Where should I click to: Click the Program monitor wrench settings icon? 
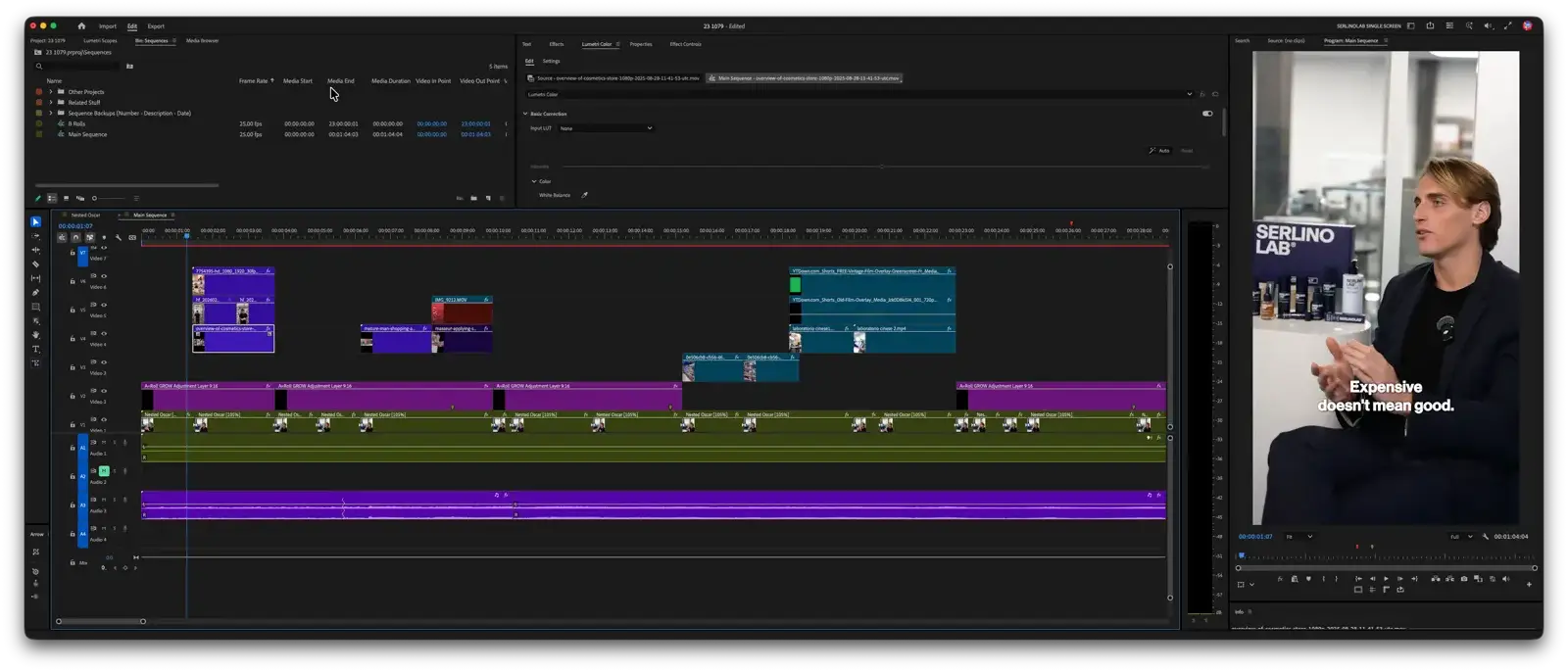point(1485,537)
